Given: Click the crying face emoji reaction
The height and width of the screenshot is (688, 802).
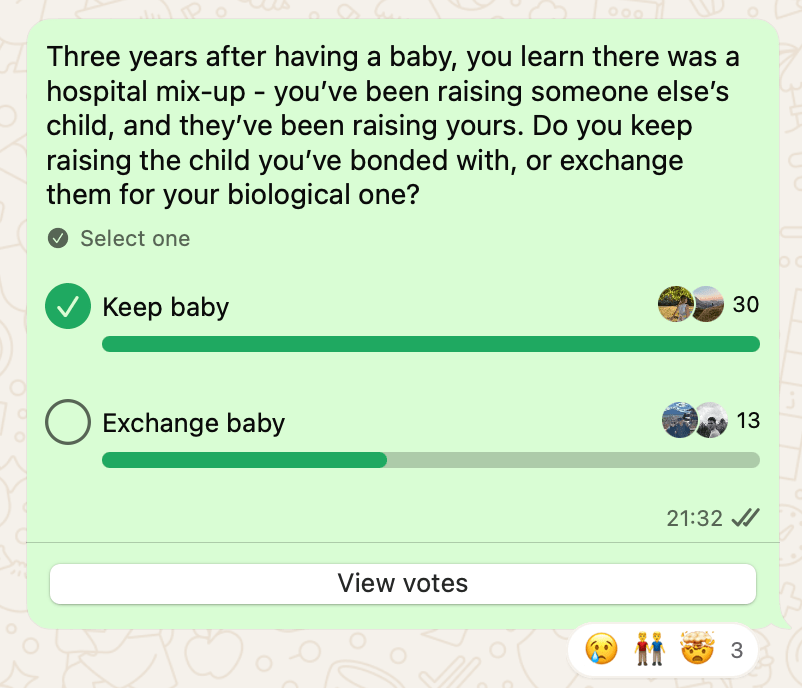Looking at the screenshot, I should (602, 651).
